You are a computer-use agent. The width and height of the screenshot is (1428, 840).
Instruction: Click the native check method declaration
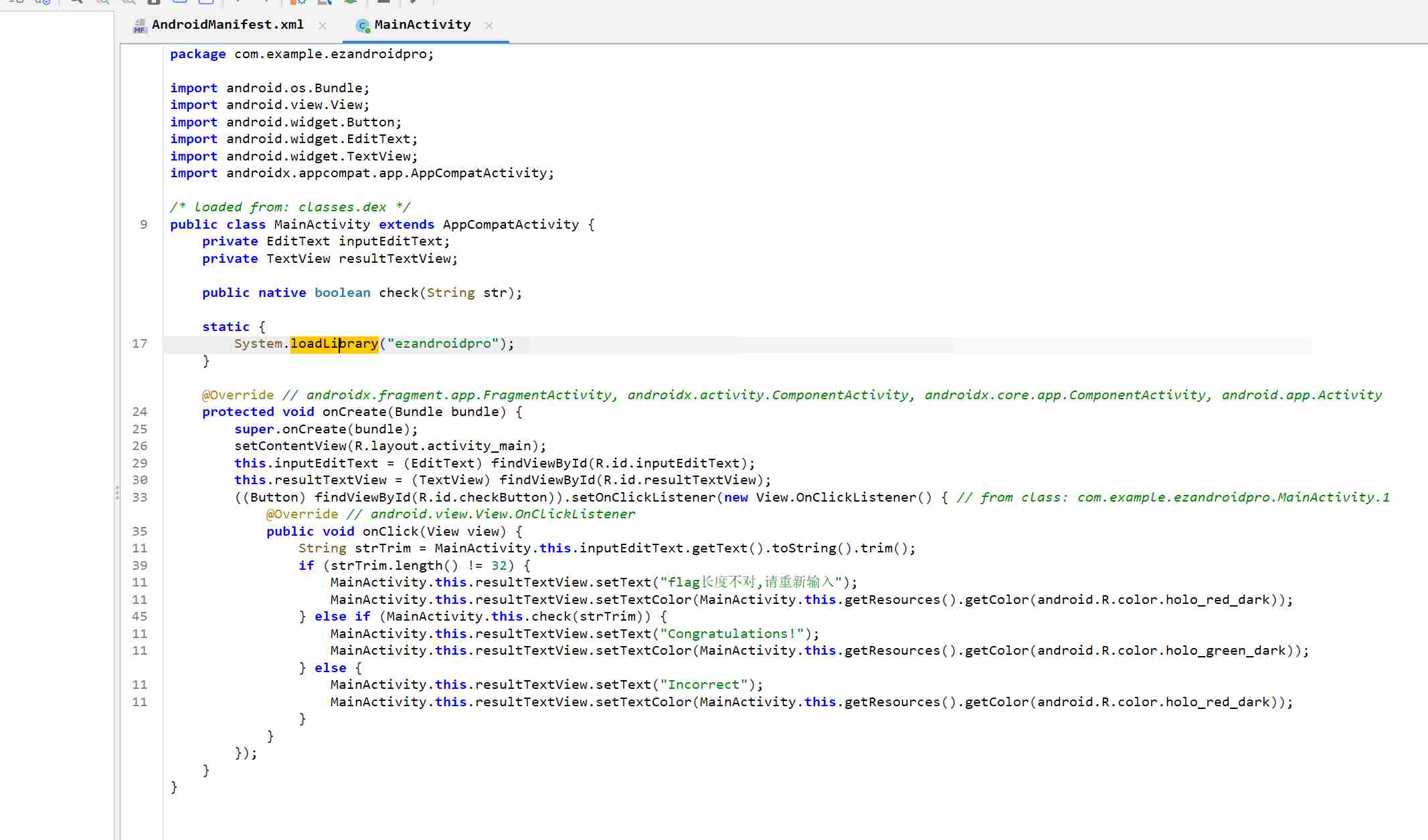click(x=398, y=293)
